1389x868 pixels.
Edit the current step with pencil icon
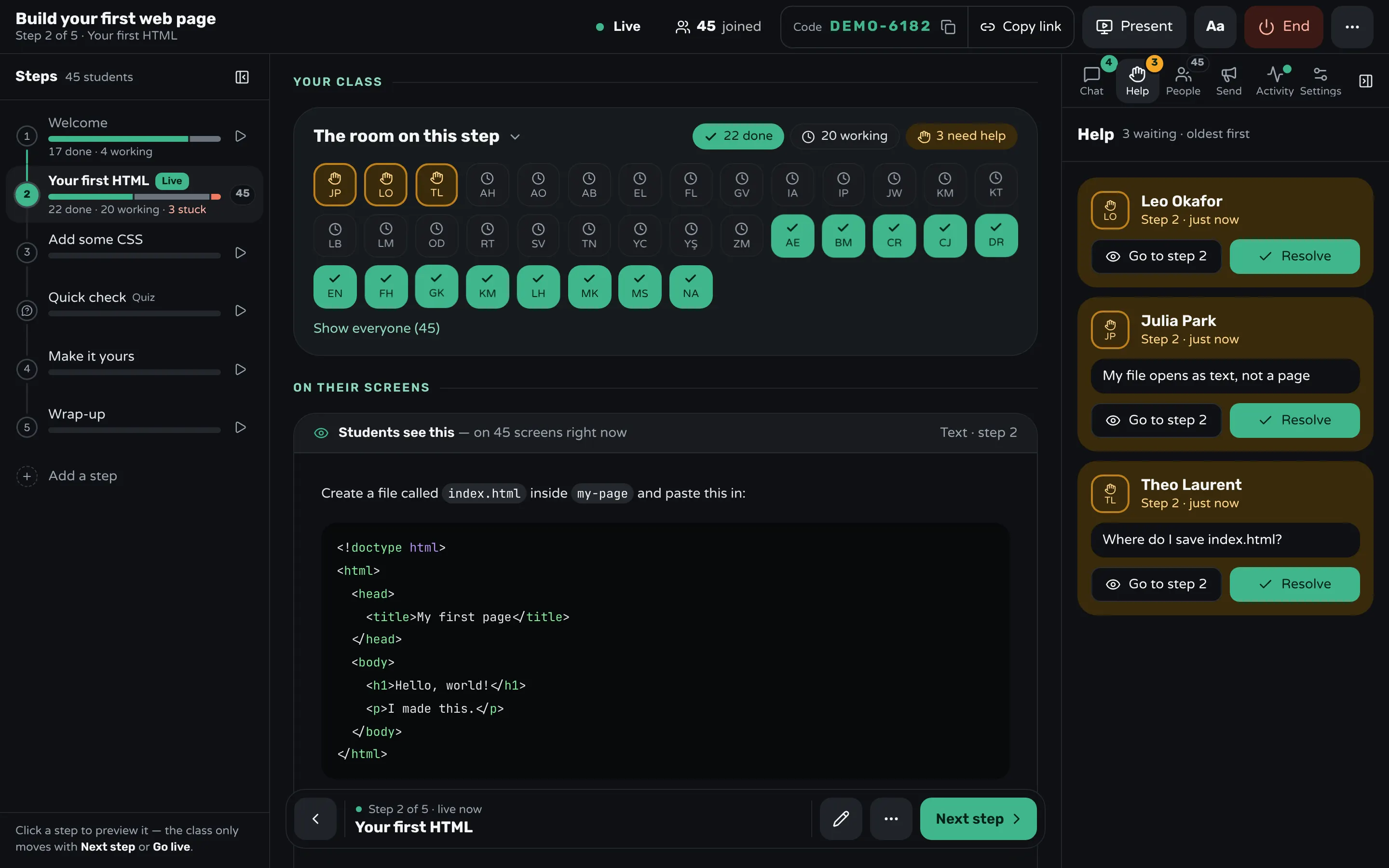[x=841, y=819]
